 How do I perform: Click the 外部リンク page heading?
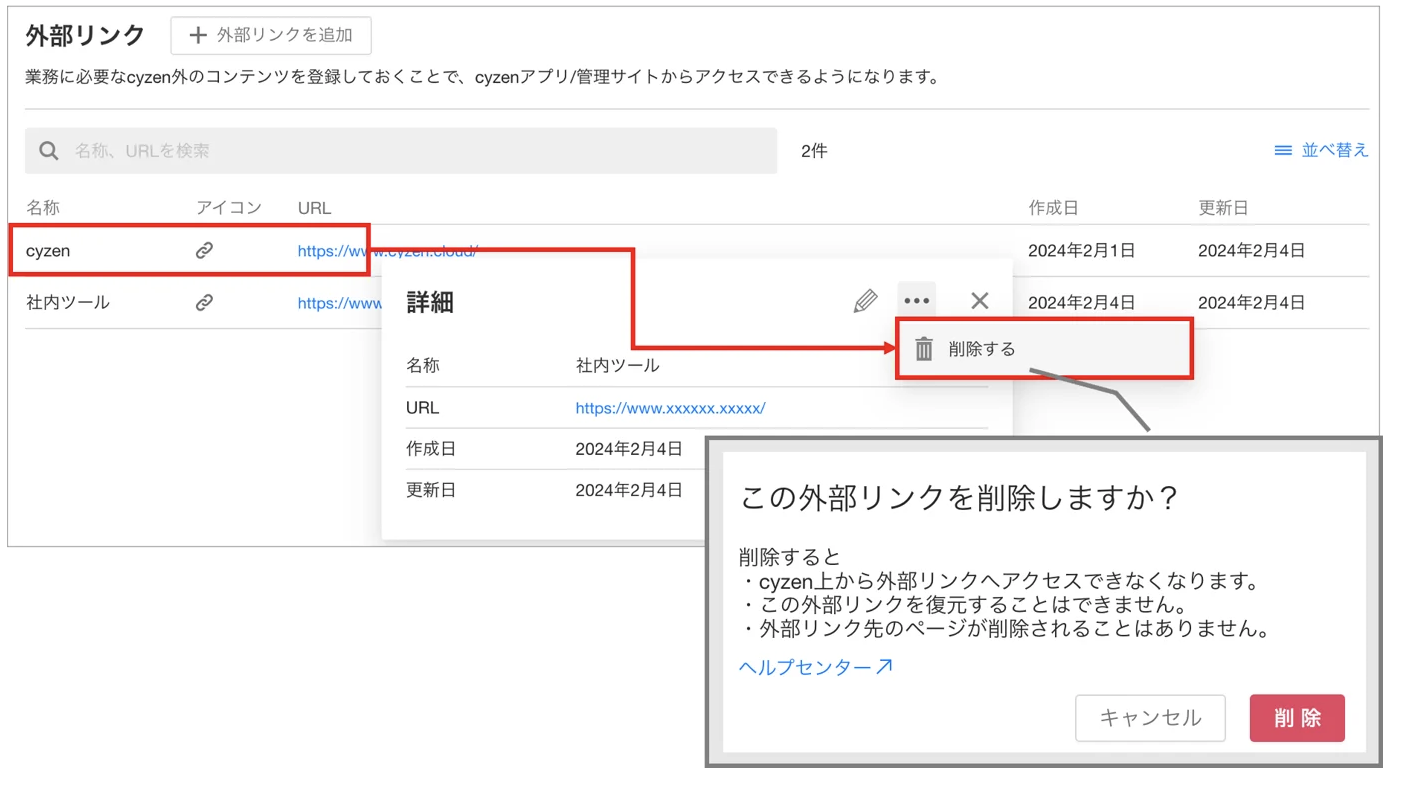85,35
